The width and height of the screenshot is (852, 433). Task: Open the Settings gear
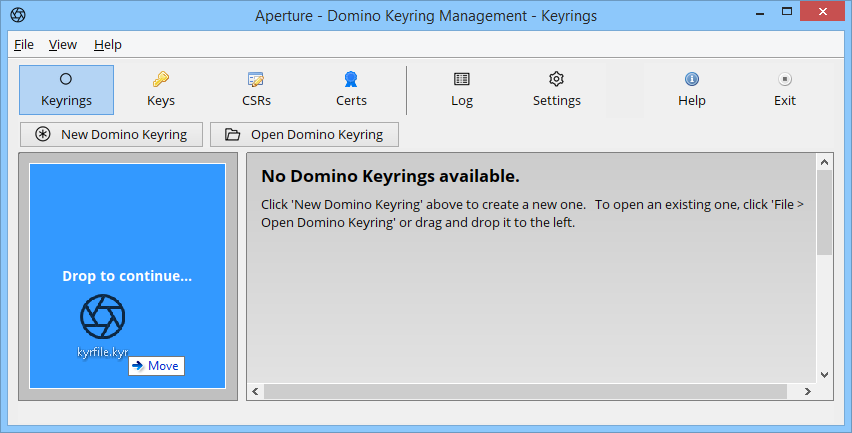click(x=556, y=90)
